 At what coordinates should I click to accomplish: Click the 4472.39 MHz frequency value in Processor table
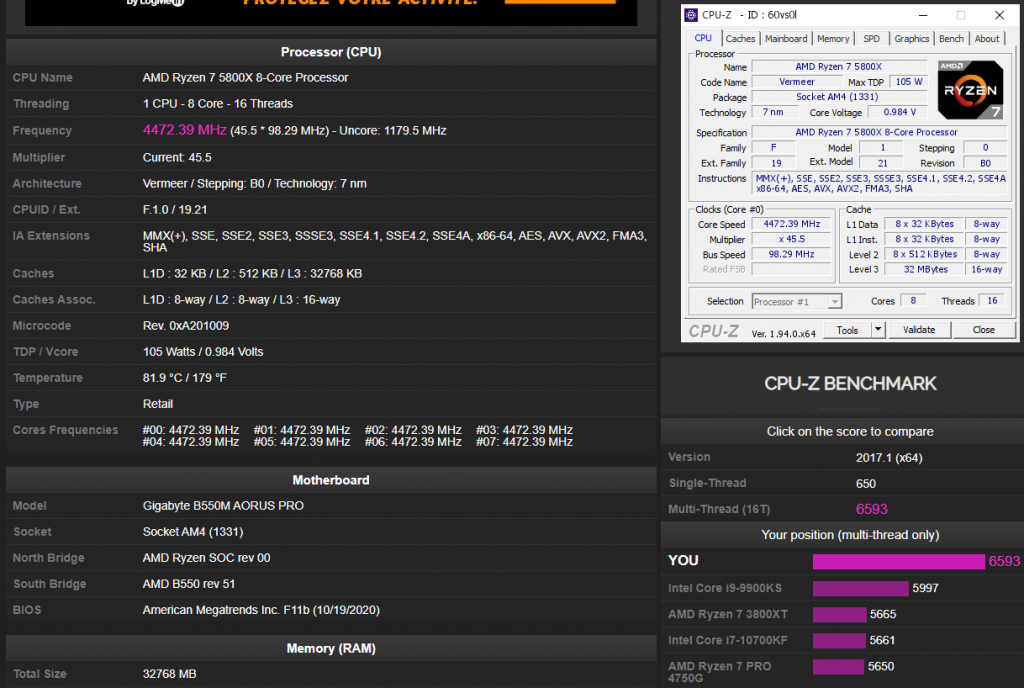coord(185,130)
